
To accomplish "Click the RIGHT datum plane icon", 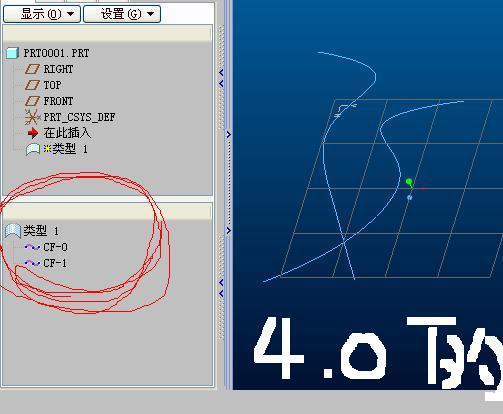I will point(32,69).
